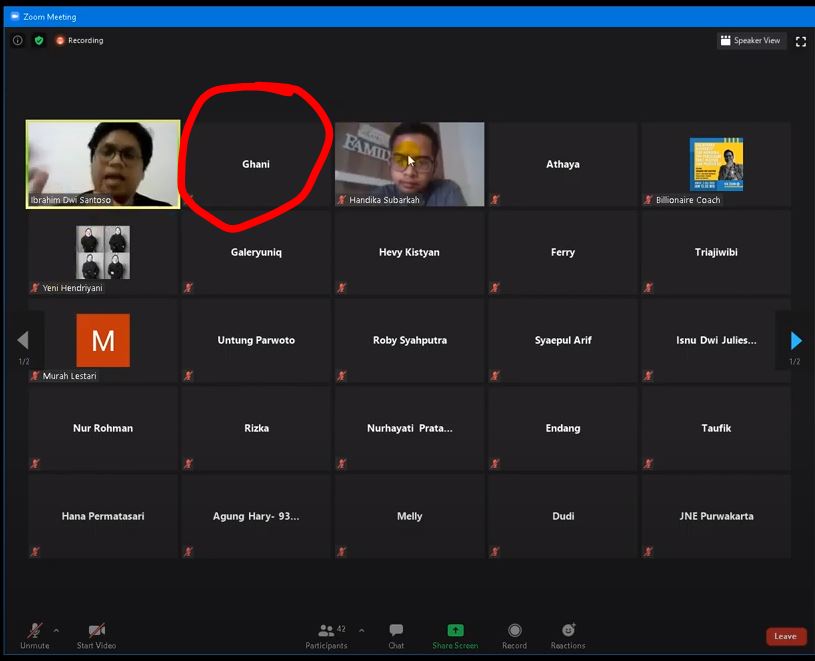Select Billionaire Coach's video thumbnail

pos(715,163)
